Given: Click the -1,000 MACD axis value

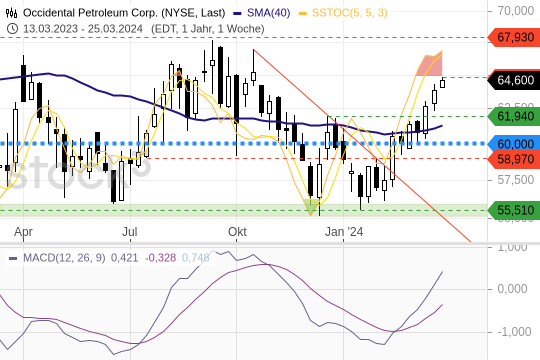Looking at the screenshot, I should point(514,332).
